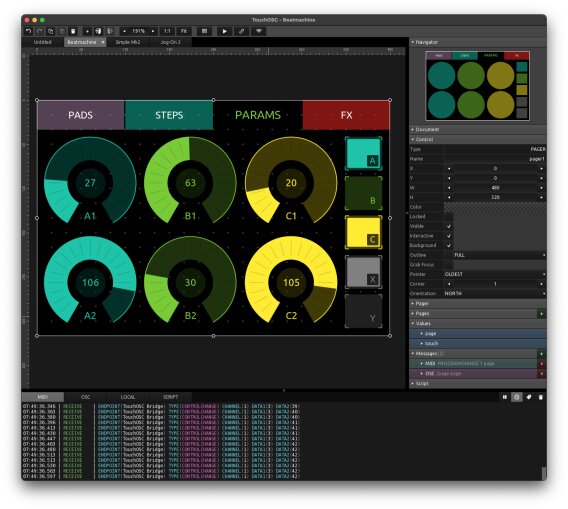Click the Fit zoom button
Screen dimensions: 568x509
[x=184, y=31]
